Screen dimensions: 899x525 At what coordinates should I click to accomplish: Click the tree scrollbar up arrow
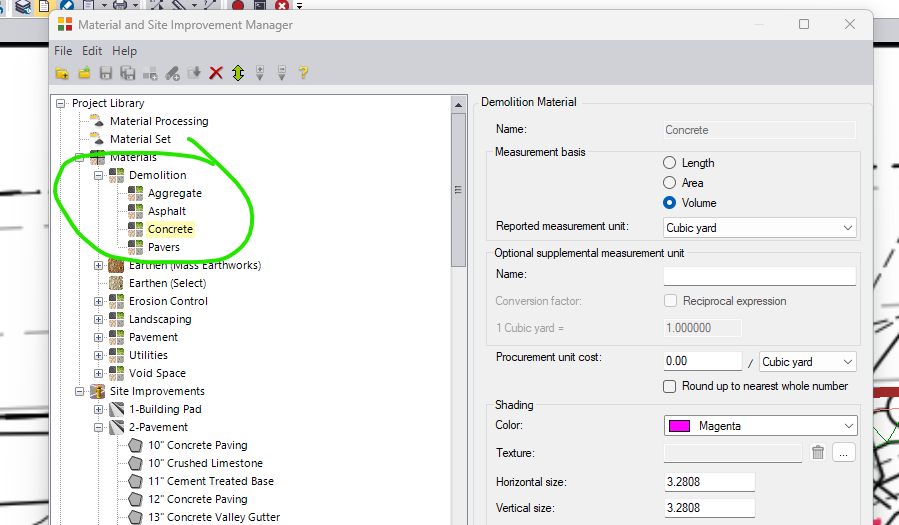click(458, 104)
